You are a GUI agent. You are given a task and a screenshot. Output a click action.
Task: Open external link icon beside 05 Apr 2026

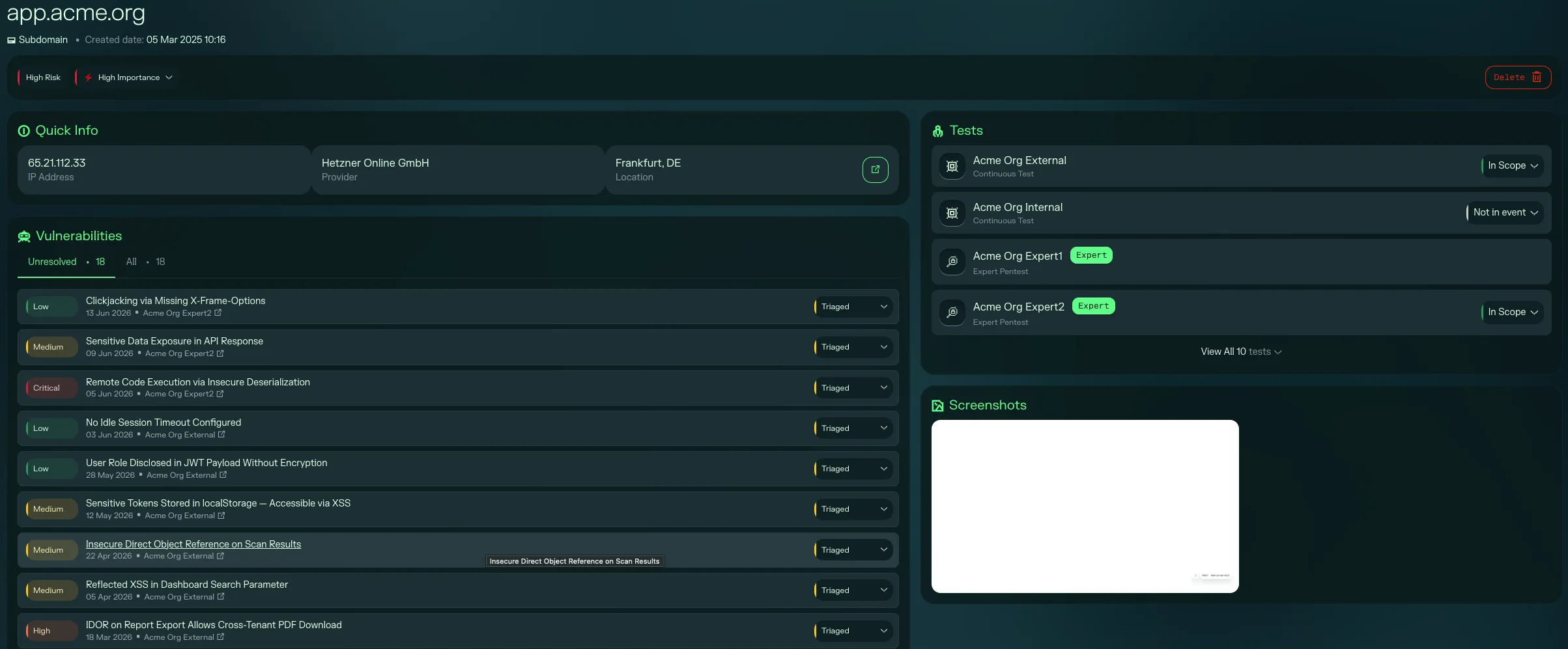pyautogui.click(x=221, y=597)
